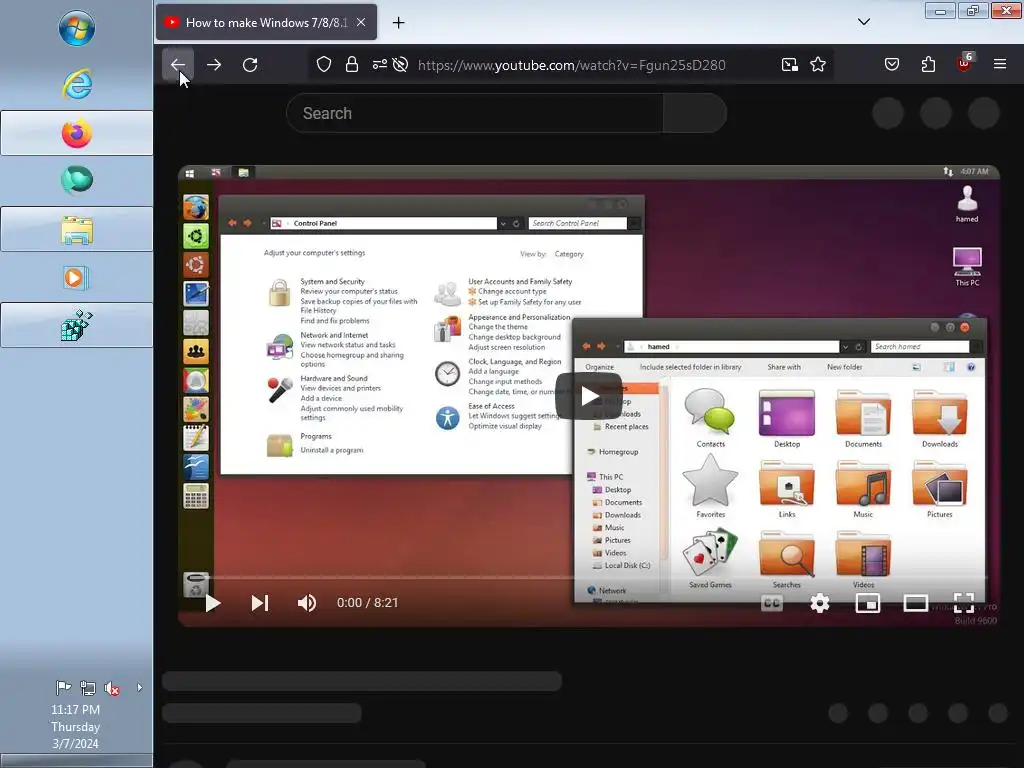
Task: Reload the current page
Action: (250, 65)
